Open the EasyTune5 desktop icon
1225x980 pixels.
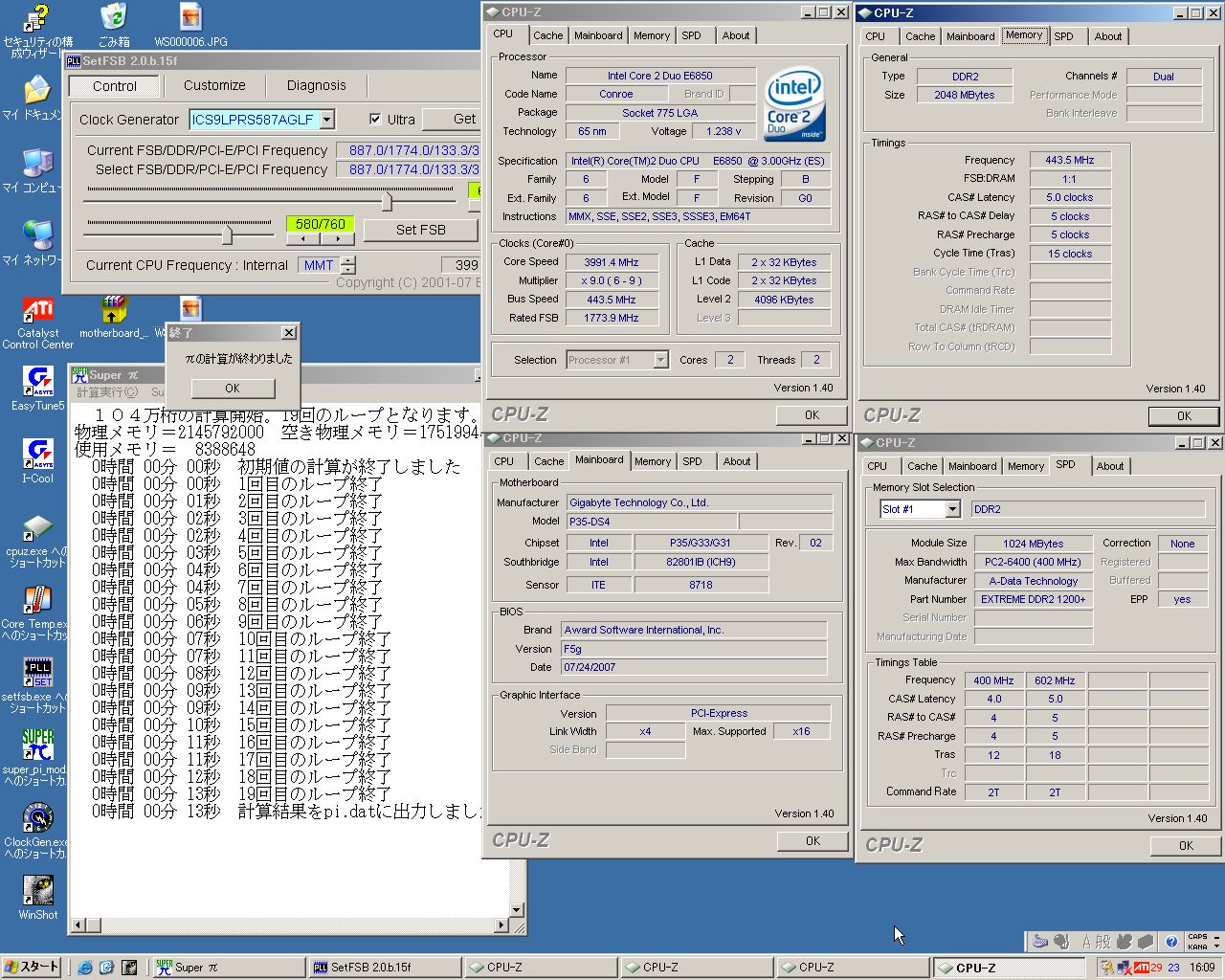[x=37, y=383]
